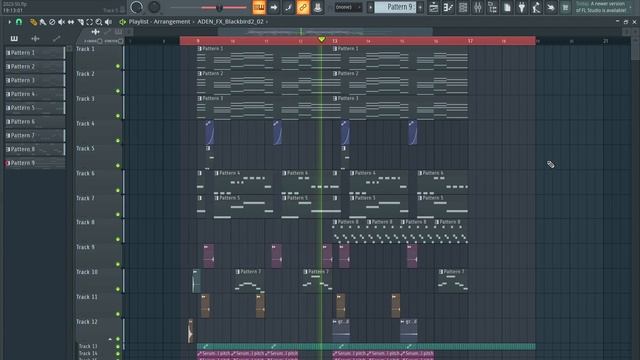Open the Channel rack view icon
This screenshot has height=360, width=640.
click(463, 7)
